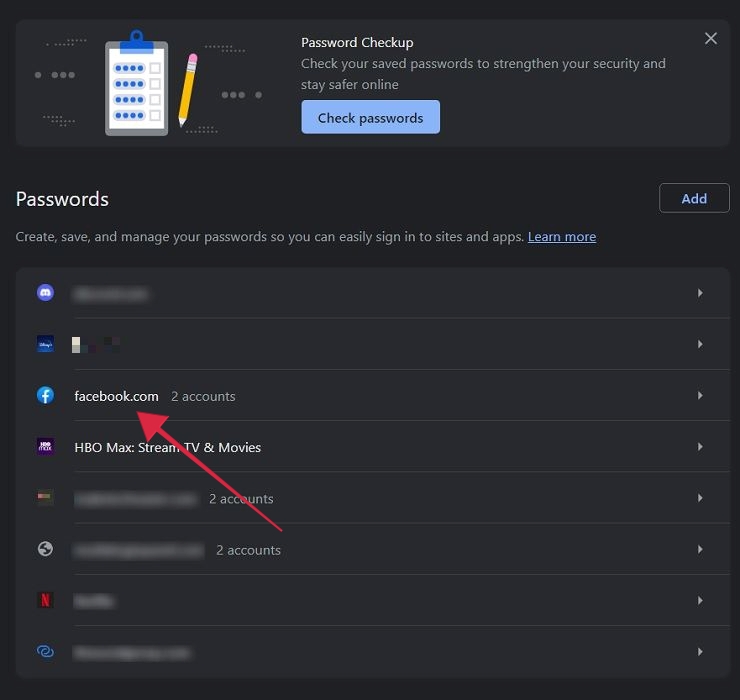Click the blue chain-link site icon
The image size is (740, 700).
pos(45,652)
